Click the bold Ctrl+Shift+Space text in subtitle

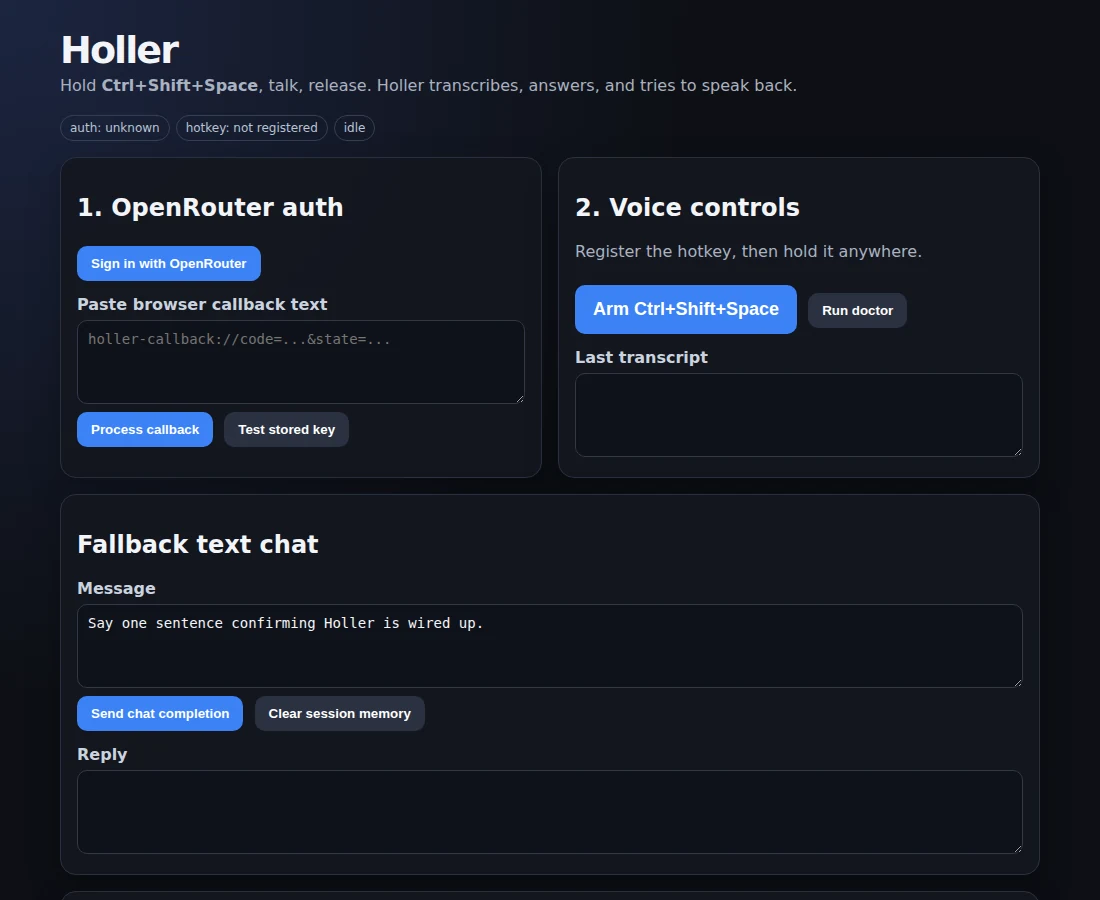coord(180,86)
